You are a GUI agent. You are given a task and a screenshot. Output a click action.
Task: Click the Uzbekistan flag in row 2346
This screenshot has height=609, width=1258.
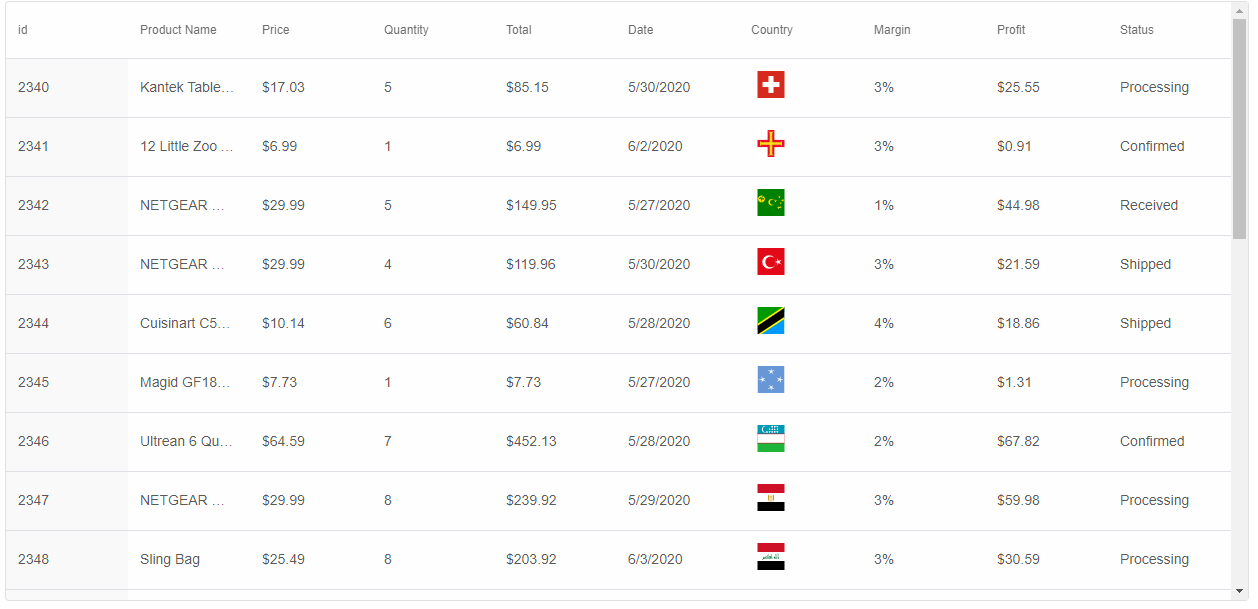pos(770,439)
